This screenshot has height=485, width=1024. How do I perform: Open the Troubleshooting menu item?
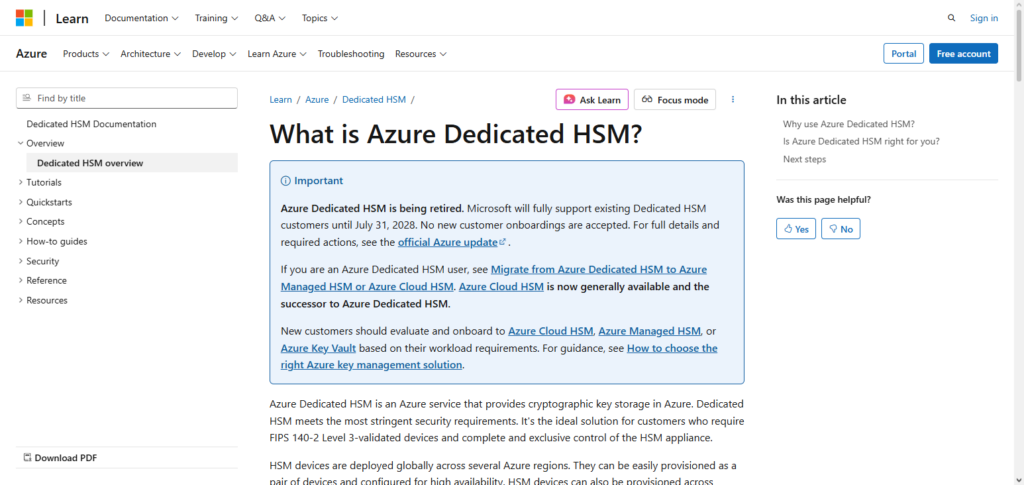pos(351,54)
